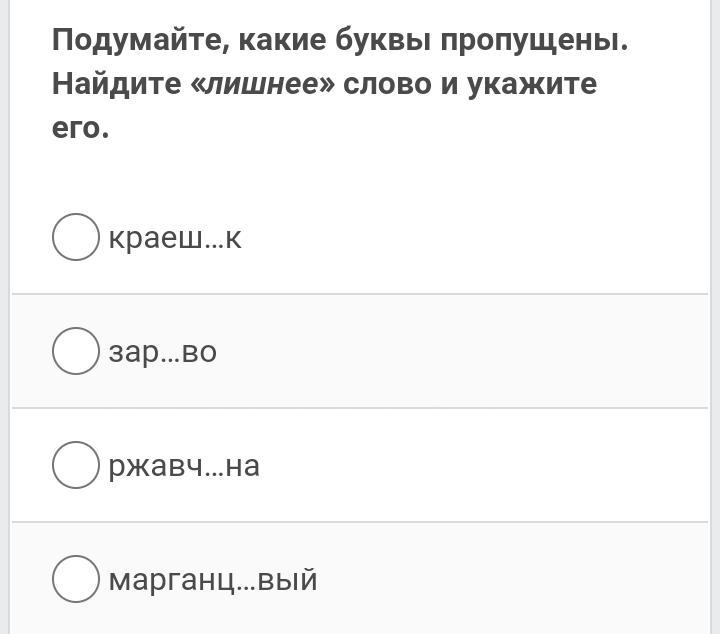
Task: Choose the ржавч...на radio option
Action: tap(76, 465)
